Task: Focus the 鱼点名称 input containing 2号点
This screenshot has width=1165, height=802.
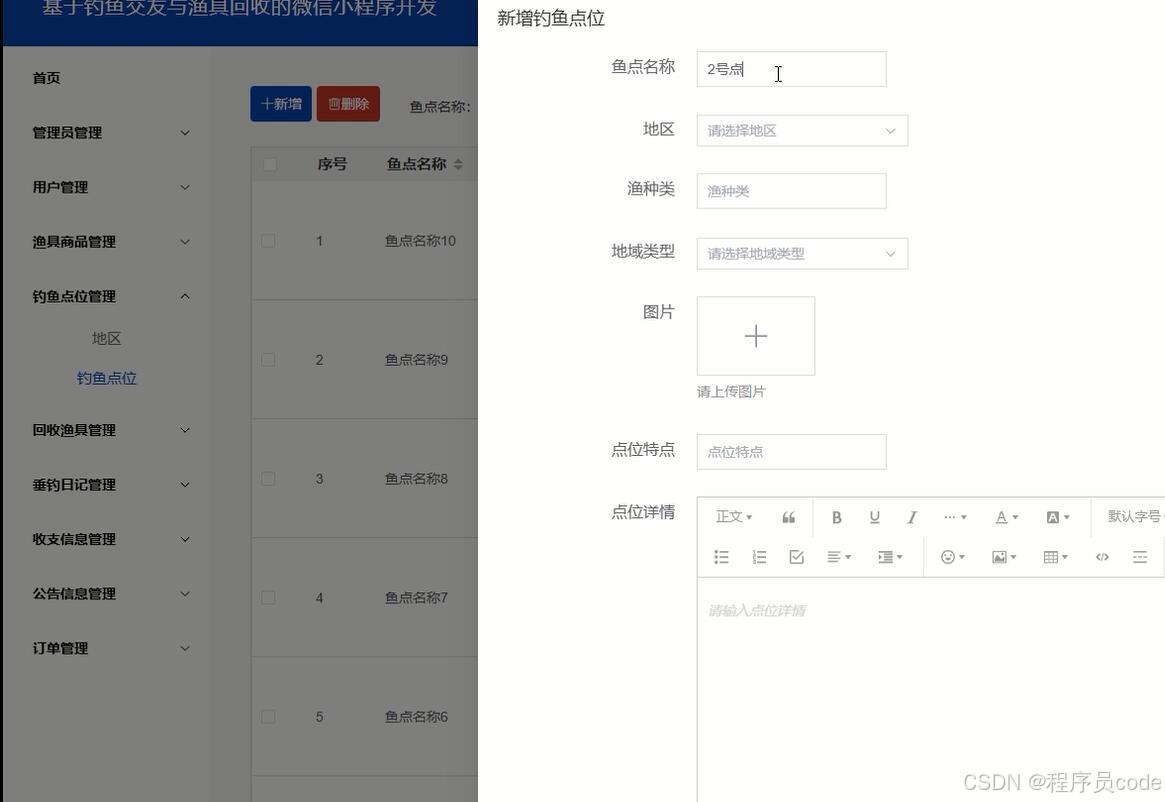Action: point(791,69)
